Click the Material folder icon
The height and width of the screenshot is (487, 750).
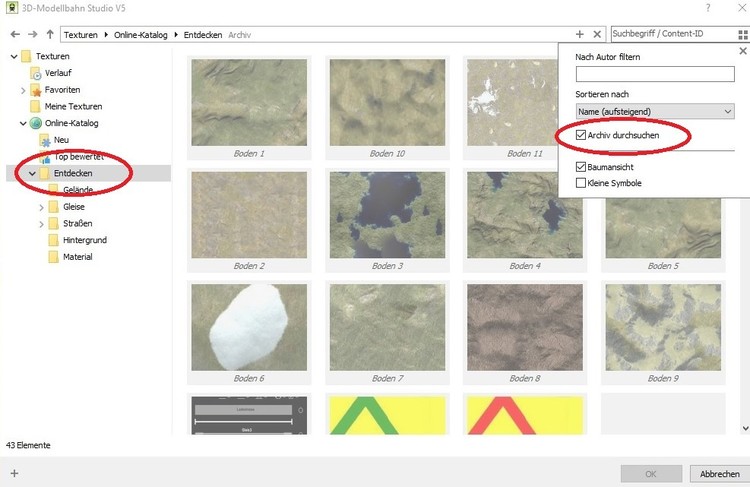[54, 257]
